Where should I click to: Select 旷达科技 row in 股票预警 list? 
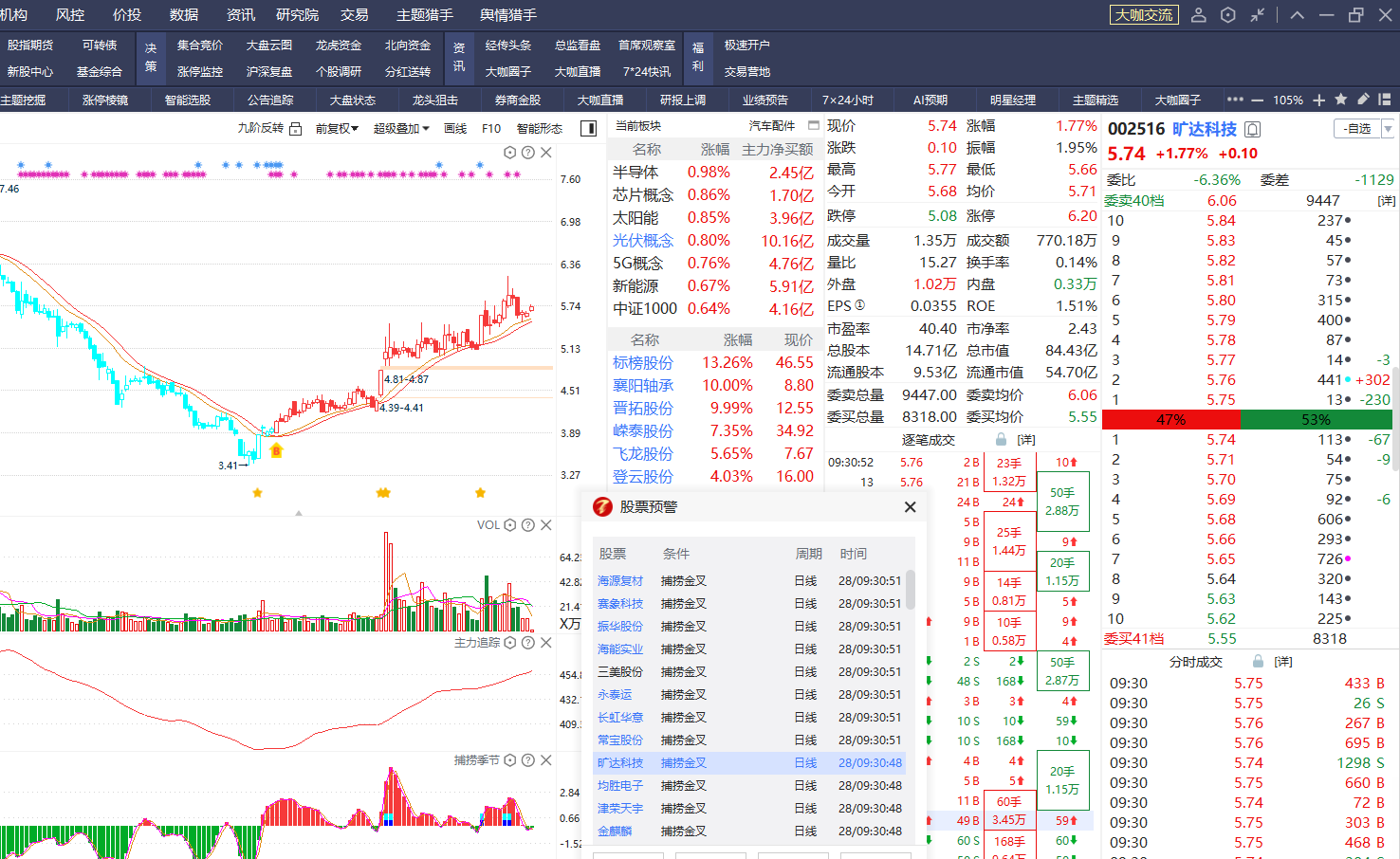[x=749, y=763]
